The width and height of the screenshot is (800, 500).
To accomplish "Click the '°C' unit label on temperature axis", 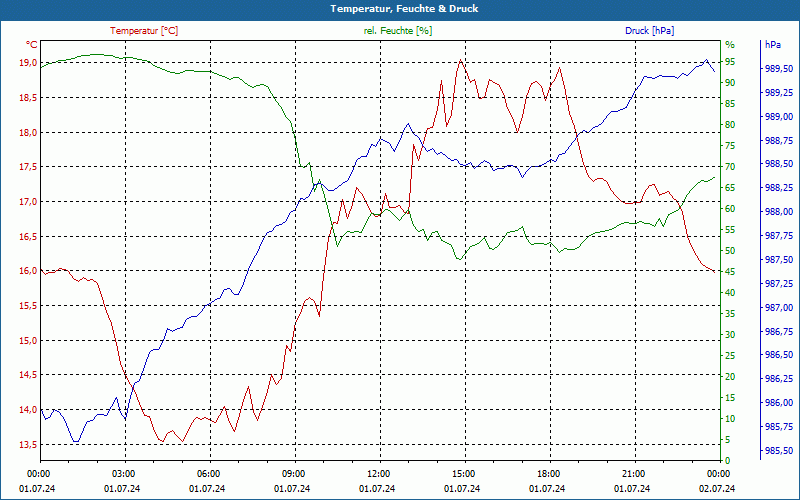I will 31,45.
